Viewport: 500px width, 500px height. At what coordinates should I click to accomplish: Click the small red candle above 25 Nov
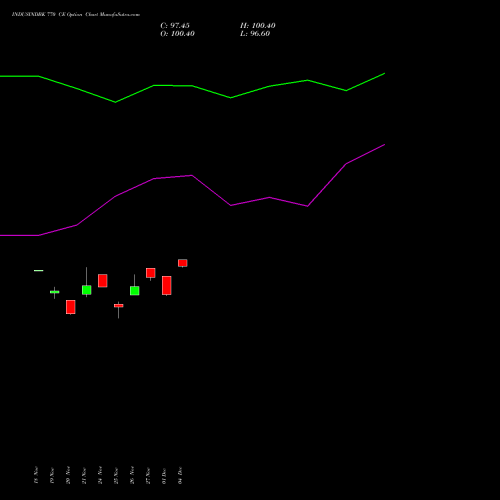tap(119, 306)
